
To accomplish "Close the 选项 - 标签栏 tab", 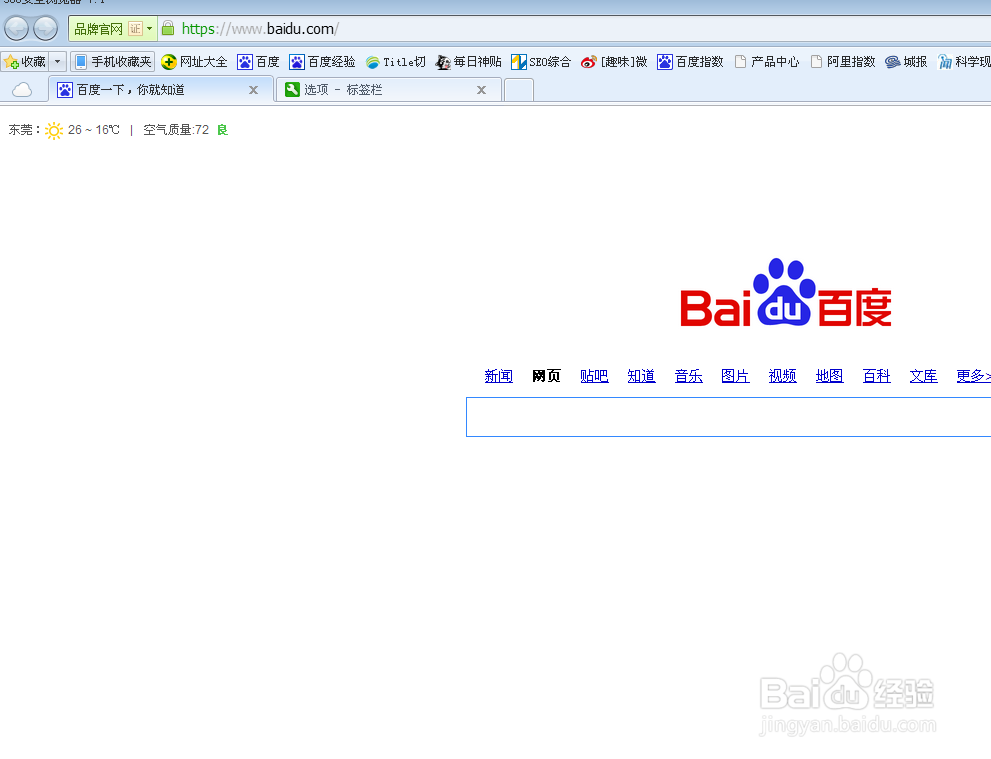I will click(x=482, y=90).
